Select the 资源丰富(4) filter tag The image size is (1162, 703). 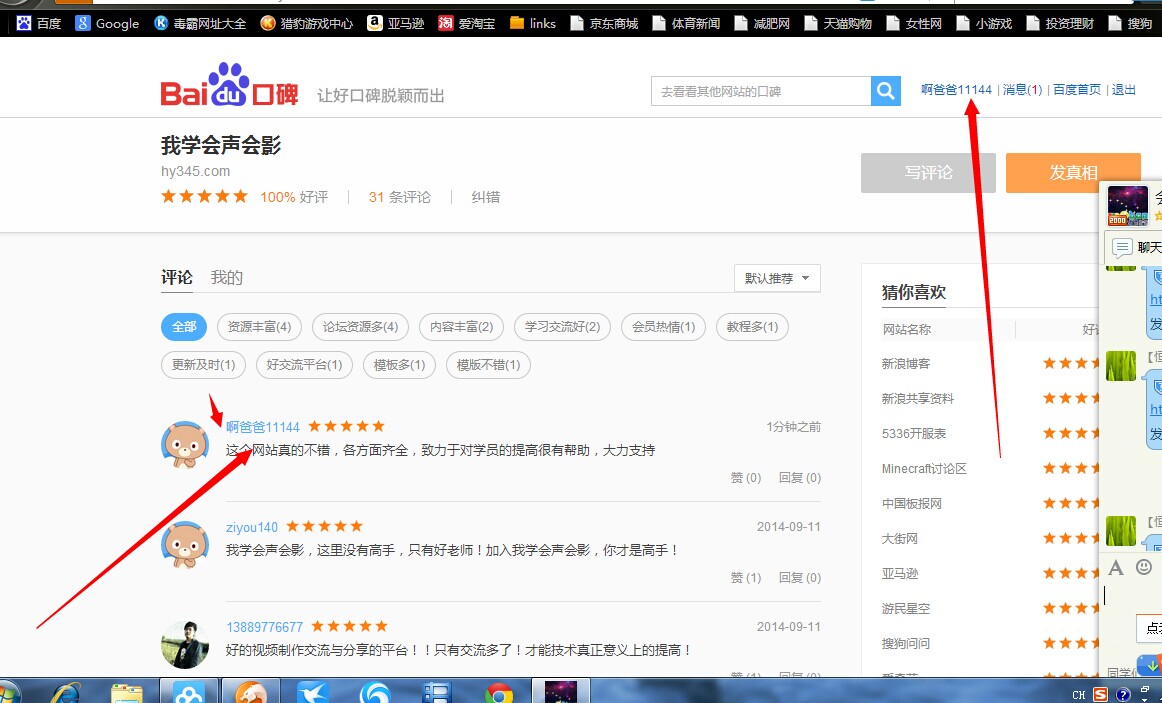[259, 327]
